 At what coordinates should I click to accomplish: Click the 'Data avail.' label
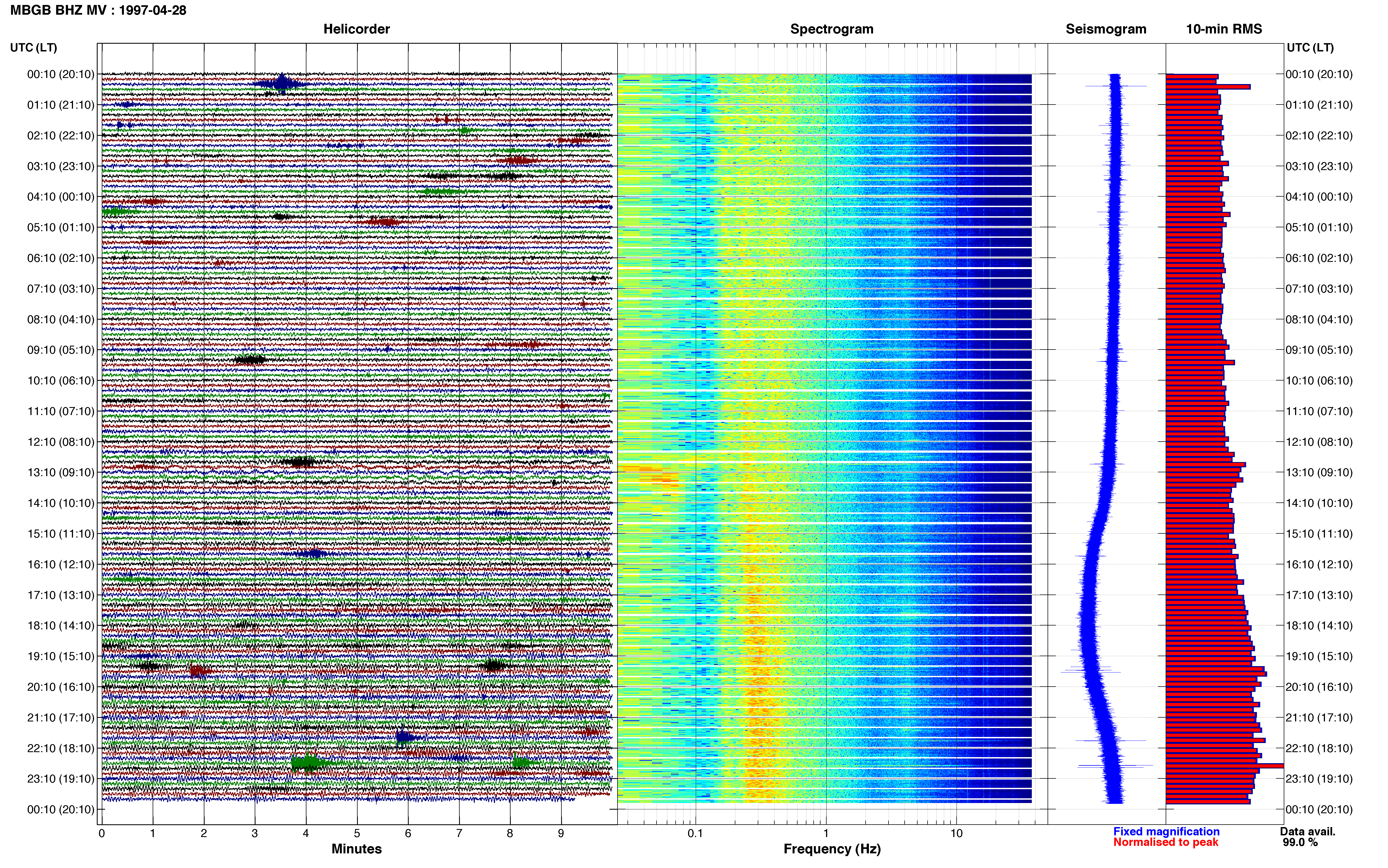pyautogui.click(x=1308, y=831)
